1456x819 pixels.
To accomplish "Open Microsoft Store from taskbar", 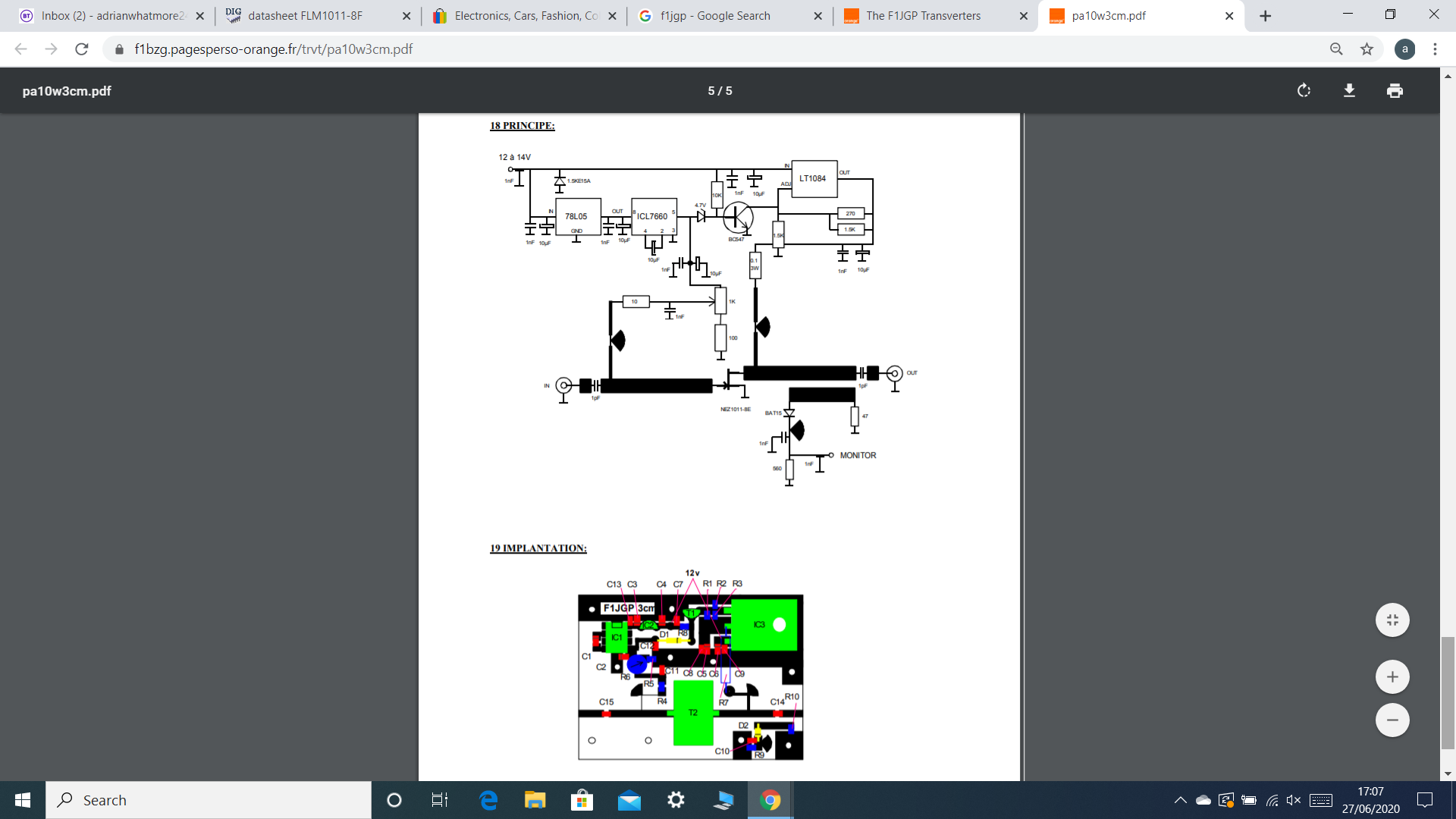I will (x=582, y=800).
